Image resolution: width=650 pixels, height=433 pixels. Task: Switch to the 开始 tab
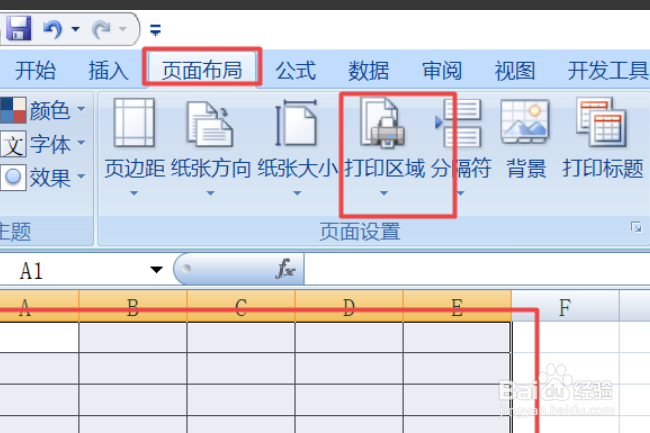pos(36,70)
